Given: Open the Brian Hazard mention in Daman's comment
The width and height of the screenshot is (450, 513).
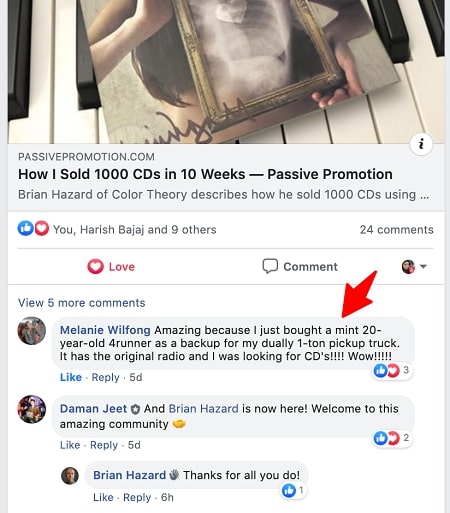Looking at the screenshot, I should pos(203,409).
